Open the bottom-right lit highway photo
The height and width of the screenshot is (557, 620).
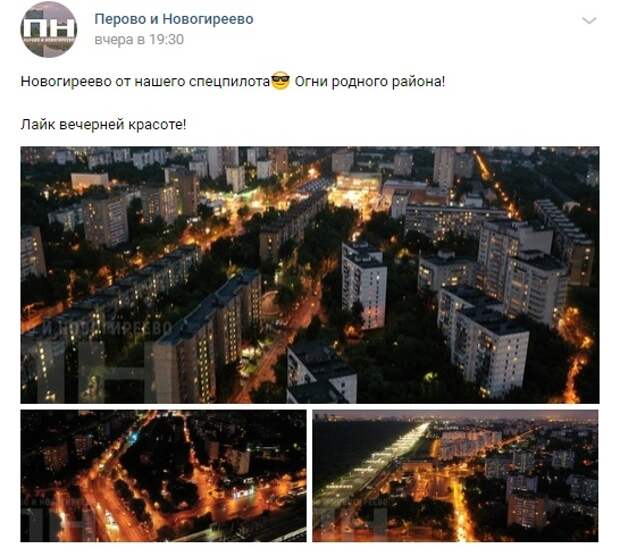coord(455,476)
